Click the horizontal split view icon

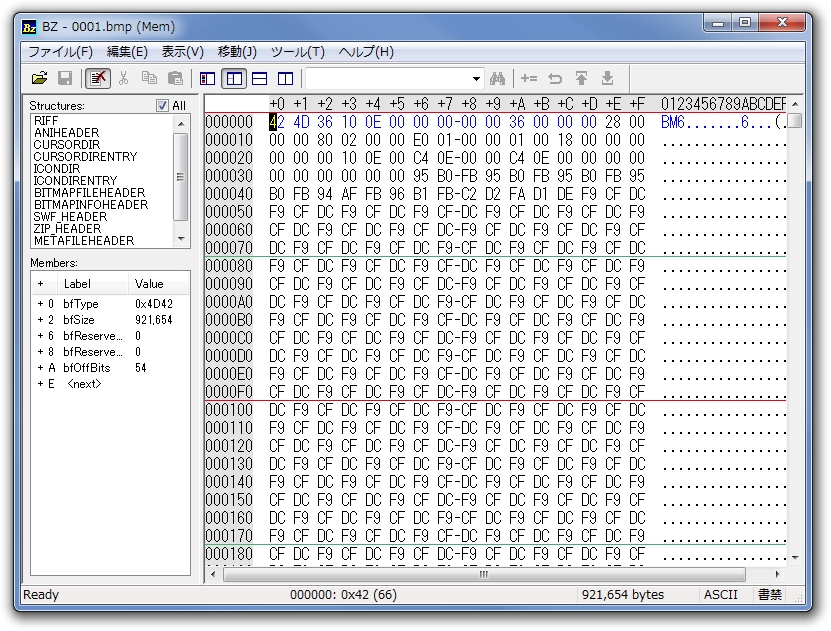click(259, 78)
